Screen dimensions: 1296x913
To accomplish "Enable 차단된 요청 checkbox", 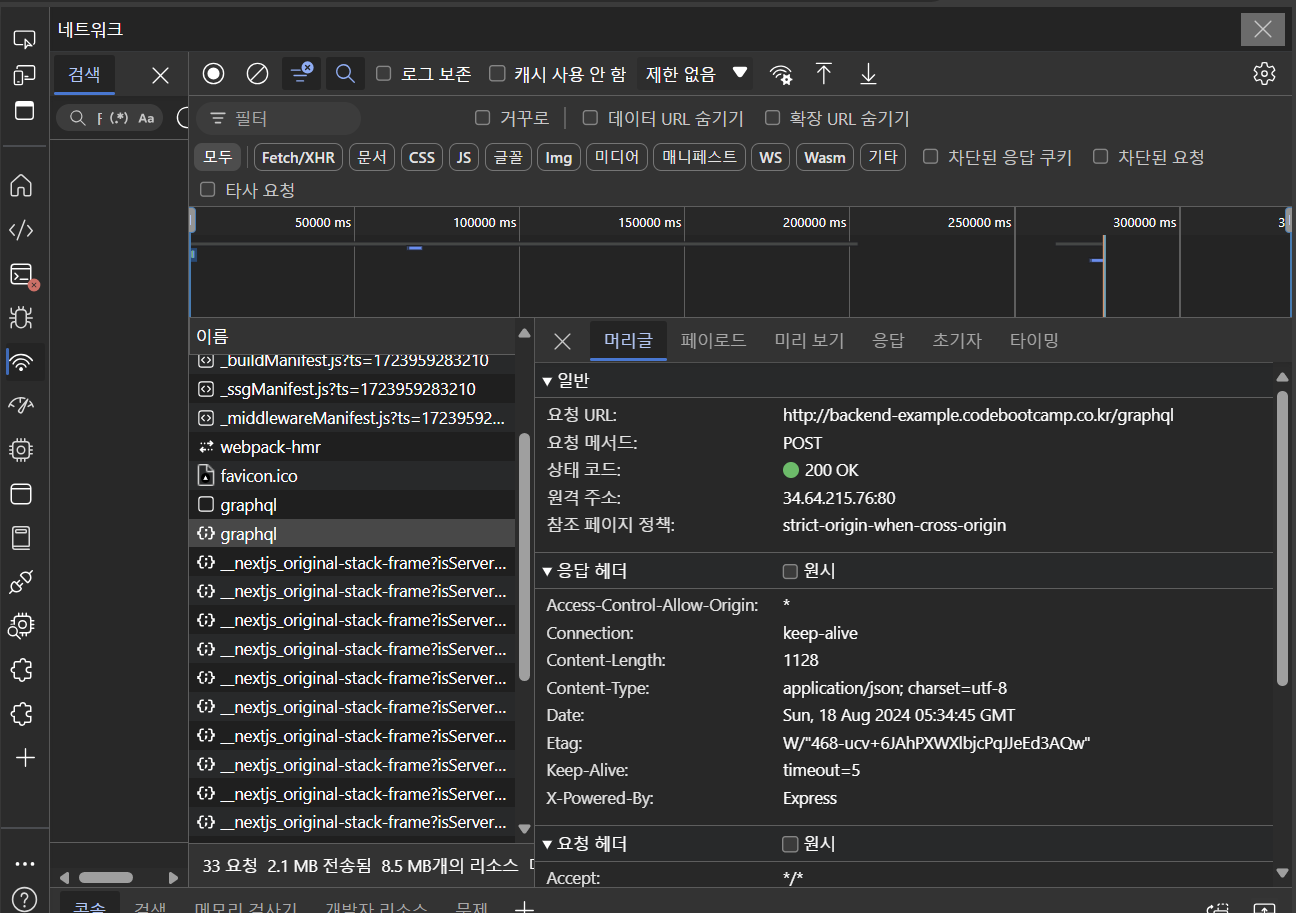I will (1101, 157).
